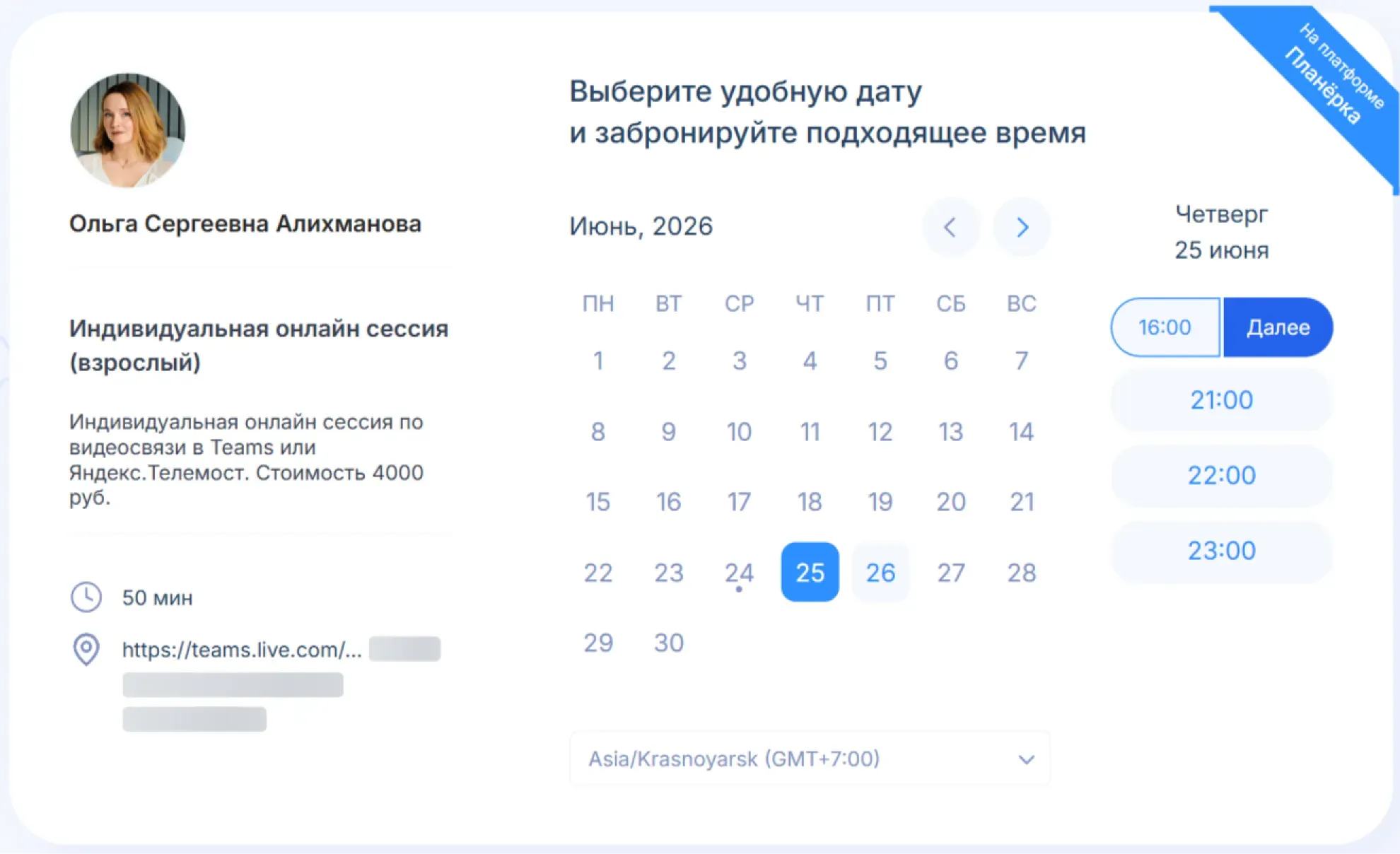The width and height of the screenshot is (1400, 854).
Task: Click date 1 in June calendar
Action: coord(598,361)
